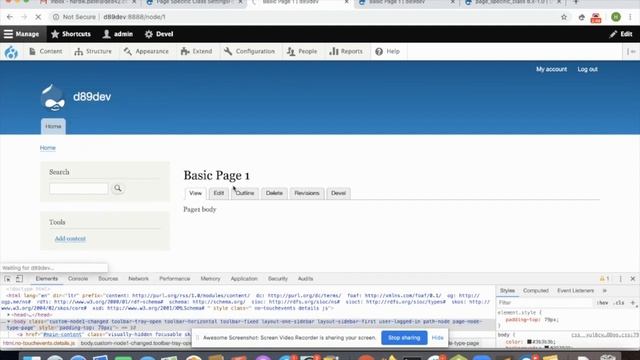640x360 pixels.
Task: Select the Outline node tab
Action: coord(245,193)
